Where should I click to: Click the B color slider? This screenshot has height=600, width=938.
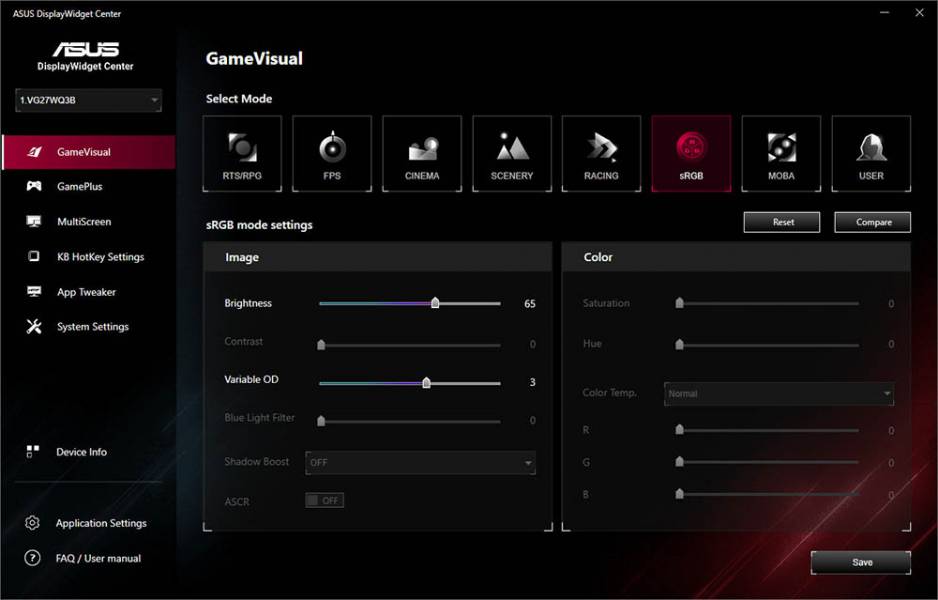pyautogui.click(x=768, y=494)
